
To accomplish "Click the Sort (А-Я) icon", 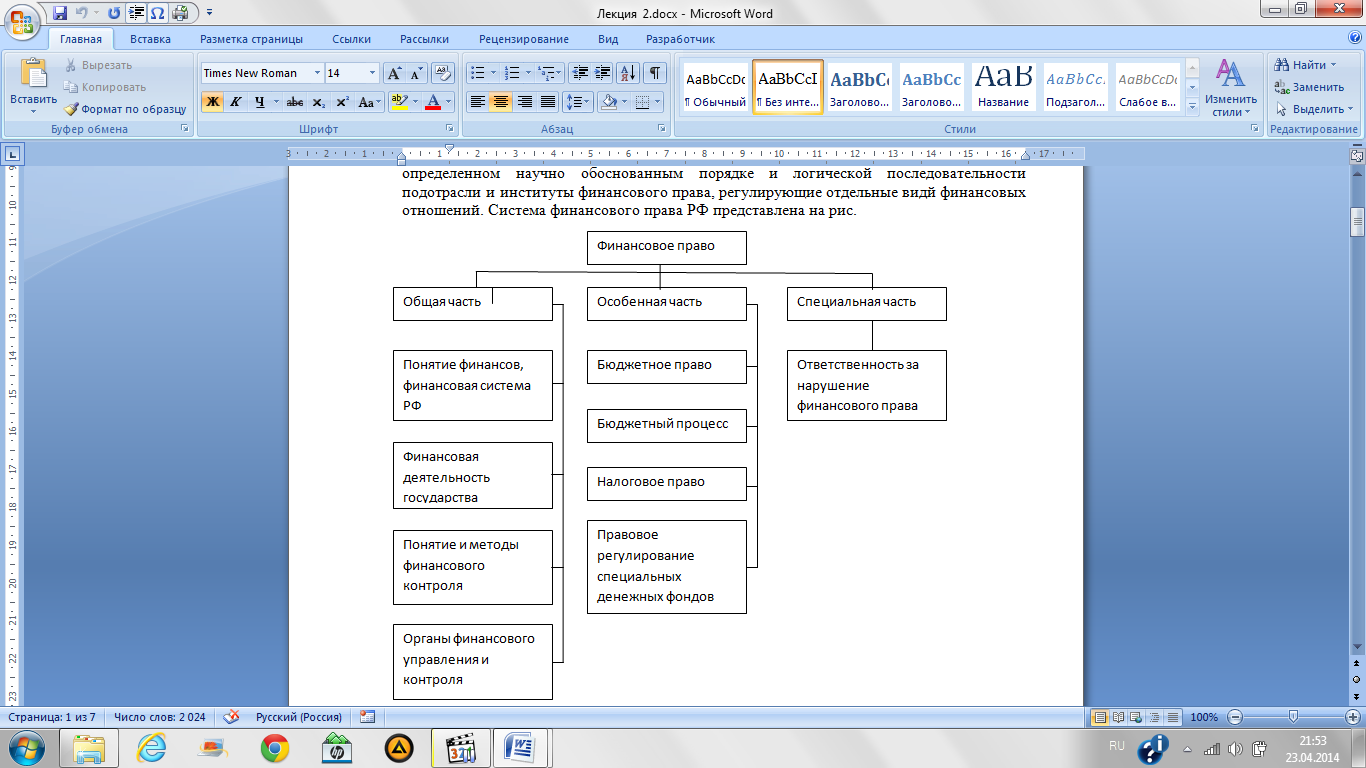I will point(628,73).
